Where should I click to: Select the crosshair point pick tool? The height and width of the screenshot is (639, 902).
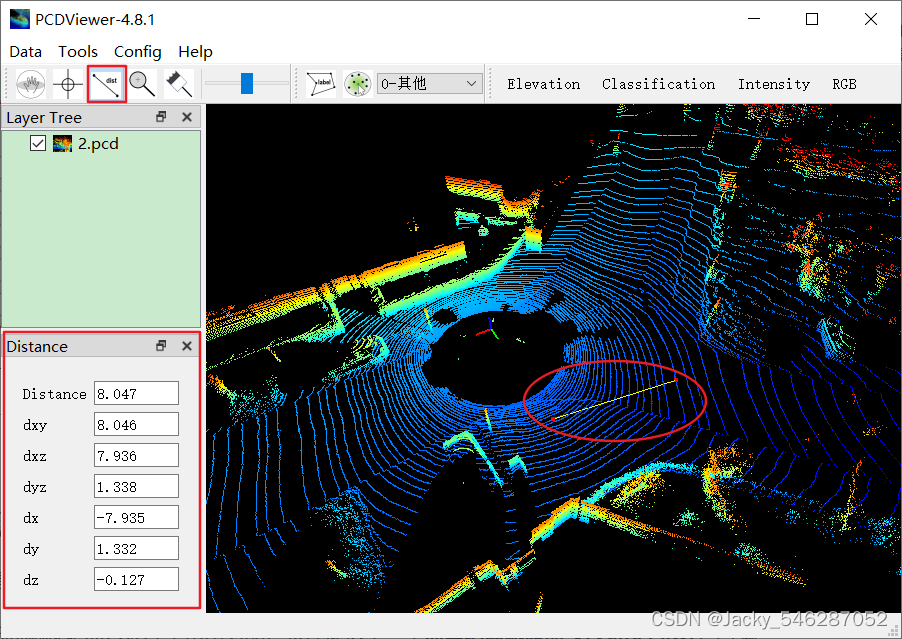pos(68,84)
